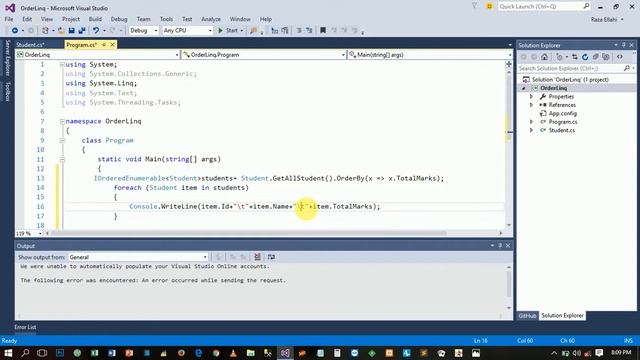The width and height of the screenshot is (640, 360).
Task: Click the editor vertical scrollbar
Action: (x=509, y=148)
